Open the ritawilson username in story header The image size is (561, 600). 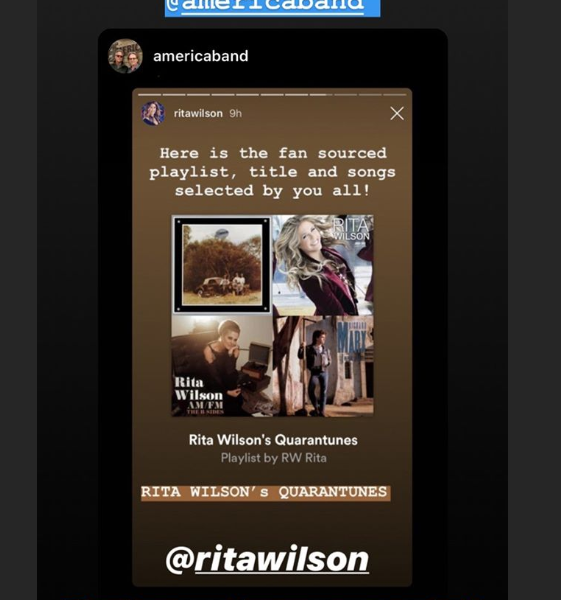[198, 113]
